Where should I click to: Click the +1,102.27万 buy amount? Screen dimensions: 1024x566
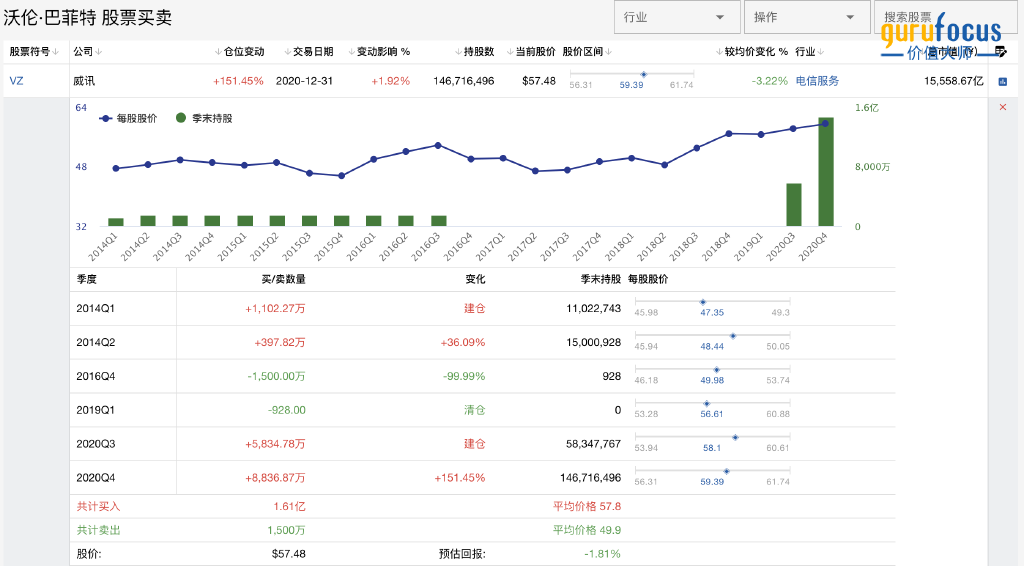pyautogui.click(x=275, y=308)
